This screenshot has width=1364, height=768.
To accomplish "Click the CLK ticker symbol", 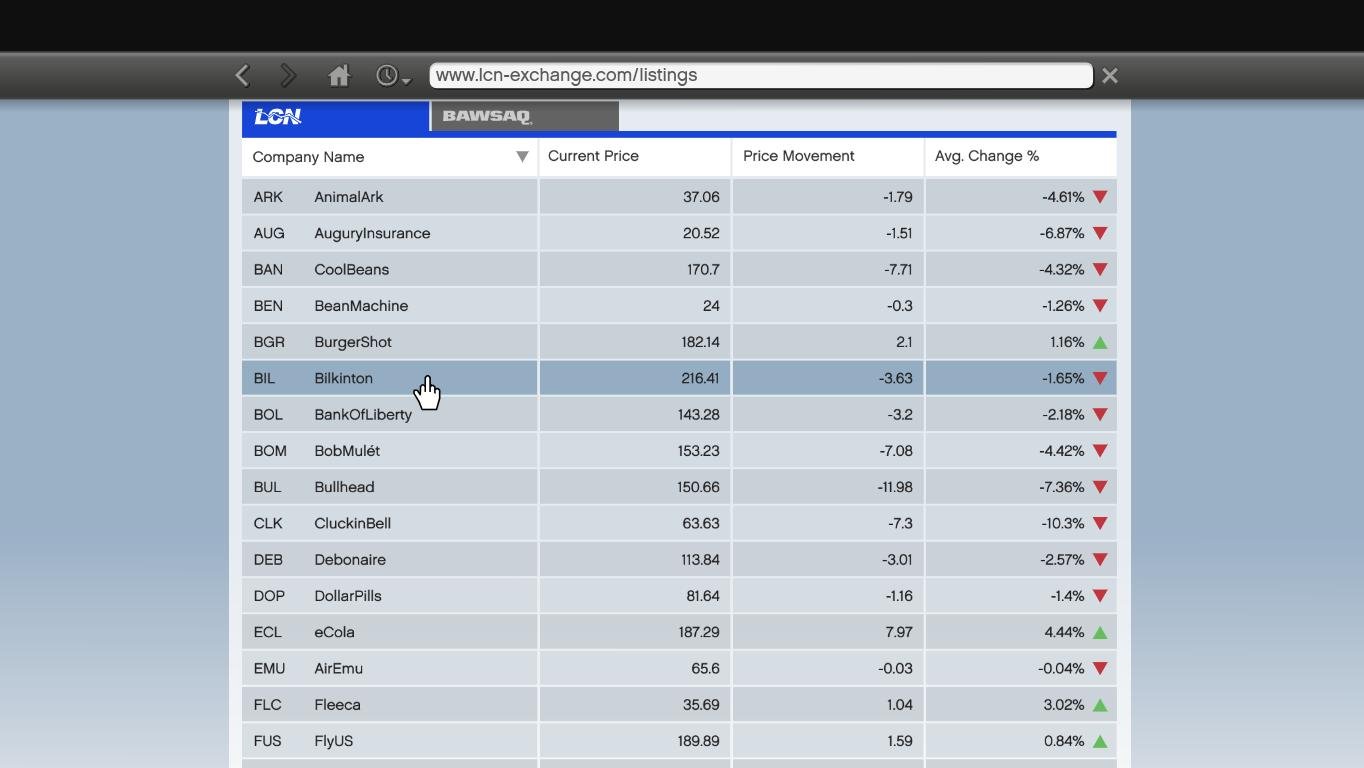I will 268,523.
